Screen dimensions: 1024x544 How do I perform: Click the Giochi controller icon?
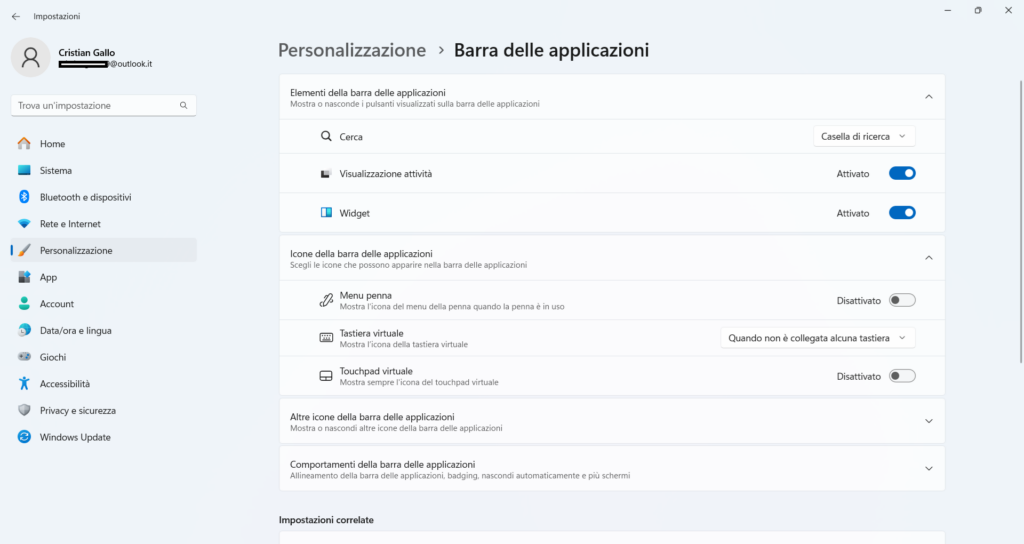pyautogui.click(x=24, y=357)
